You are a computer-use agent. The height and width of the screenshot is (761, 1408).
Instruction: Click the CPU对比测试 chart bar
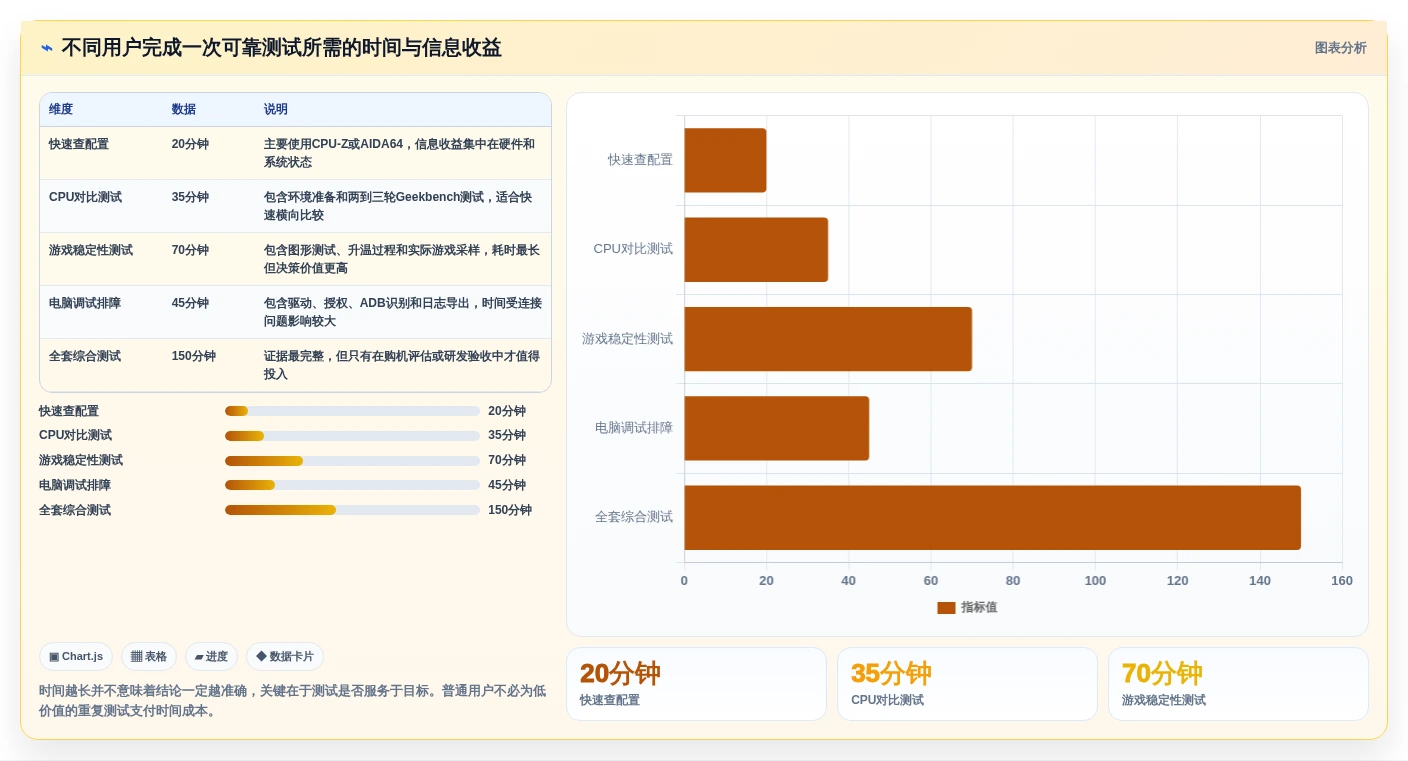click(x=756, y=249)
